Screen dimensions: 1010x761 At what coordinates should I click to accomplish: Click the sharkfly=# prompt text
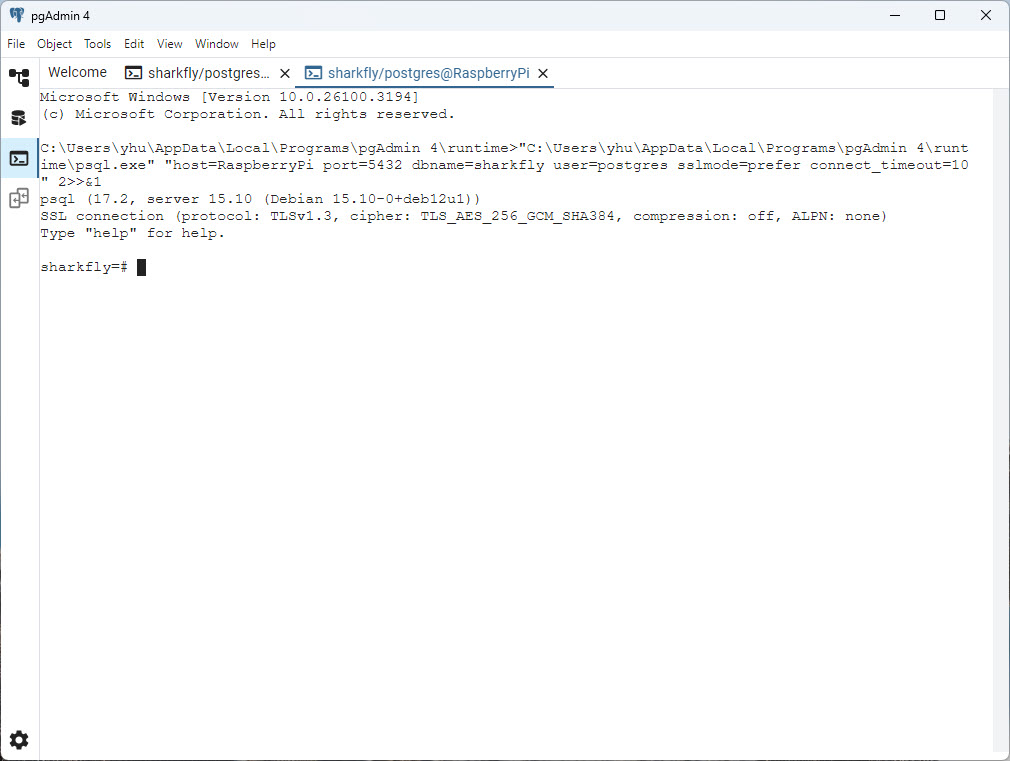coord(84,267)
